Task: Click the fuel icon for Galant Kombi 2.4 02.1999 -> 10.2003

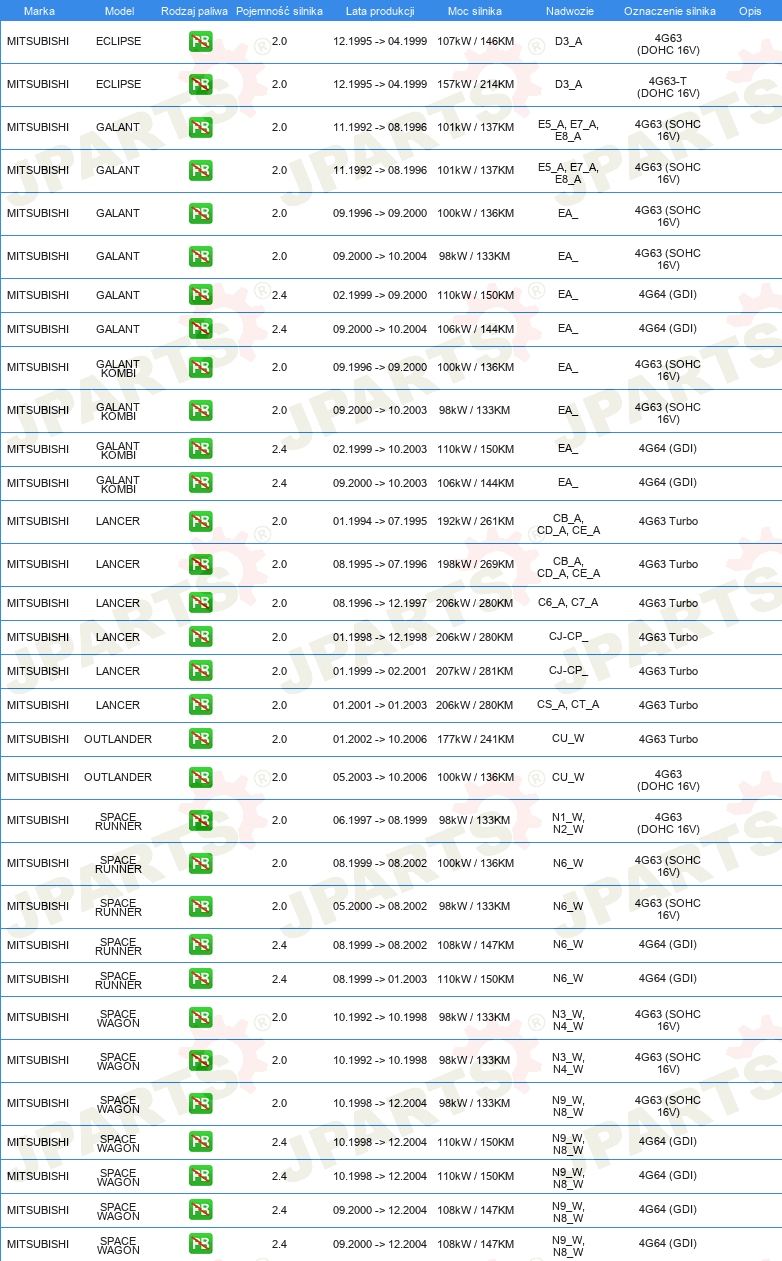Action: point(200,449)
